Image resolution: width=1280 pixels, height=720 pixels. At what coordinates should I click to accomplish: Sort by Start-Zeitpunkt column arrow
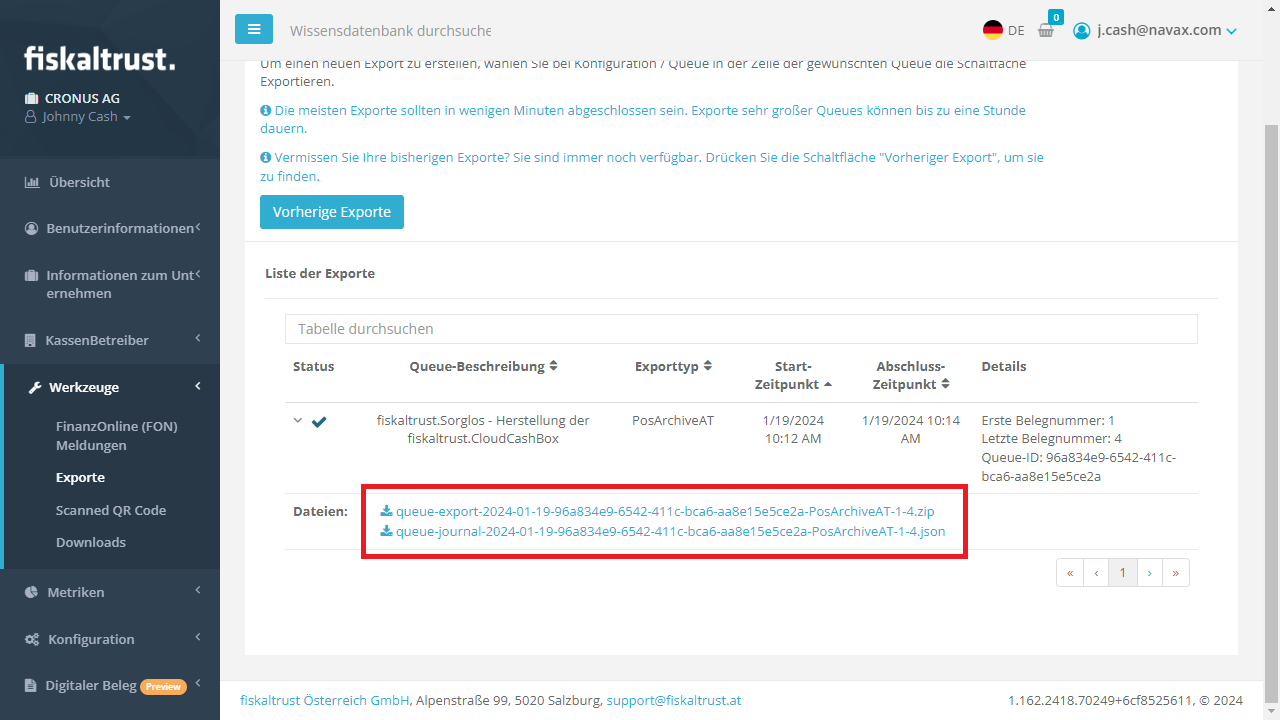(827, 384)
